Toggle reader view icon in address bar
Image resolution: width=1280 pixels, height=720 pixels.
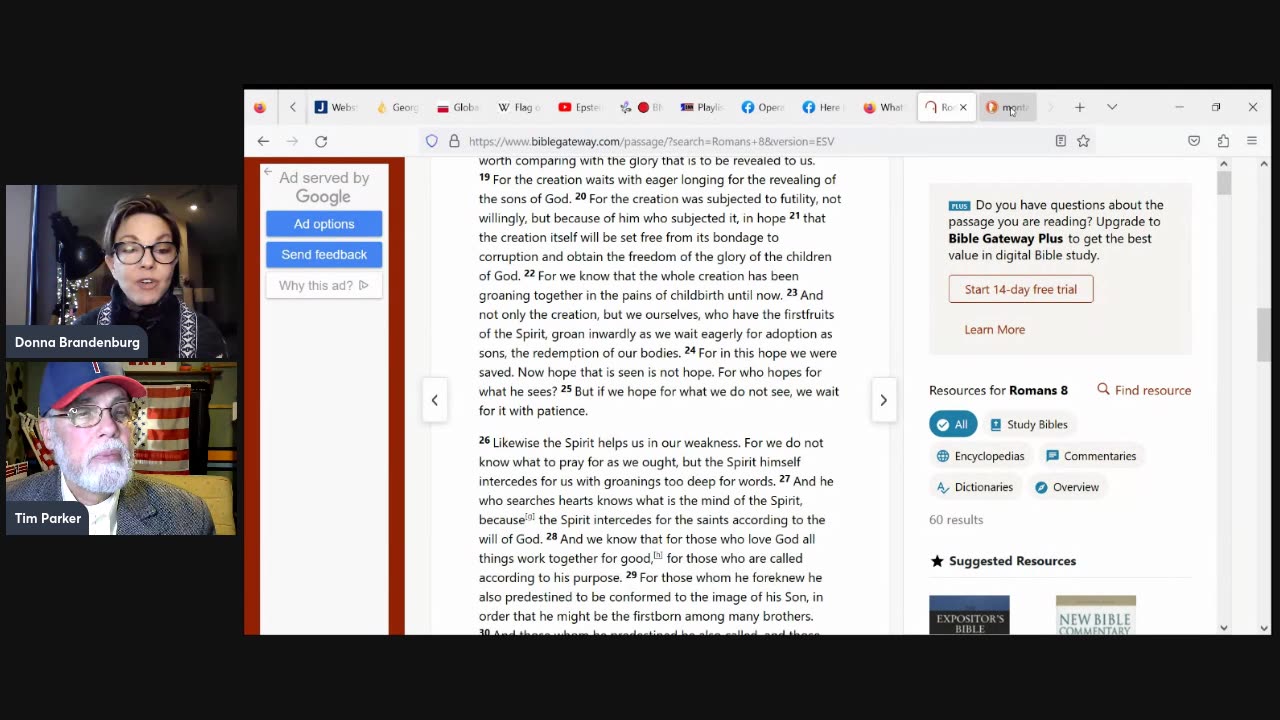tap(1061, 141)
